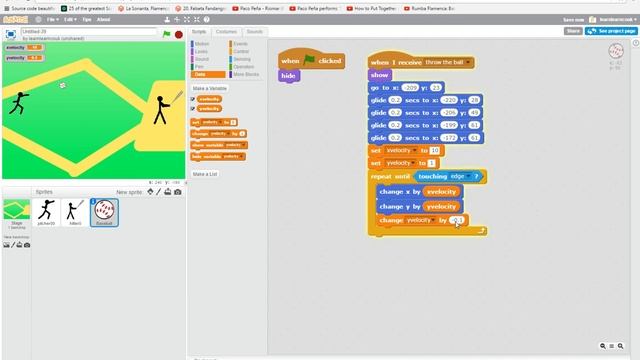Select the Duplicate stamp tool
The image size is (640, 360).
167,19
